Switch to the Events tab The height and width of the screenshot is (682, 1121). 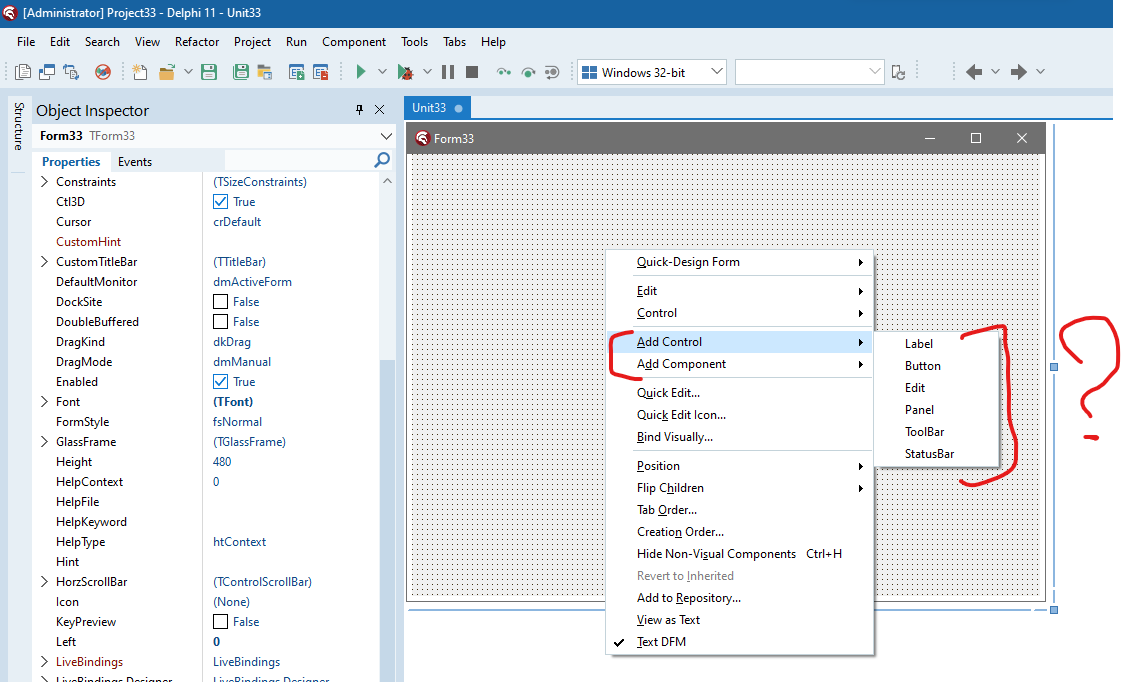(x=135, y=162)
